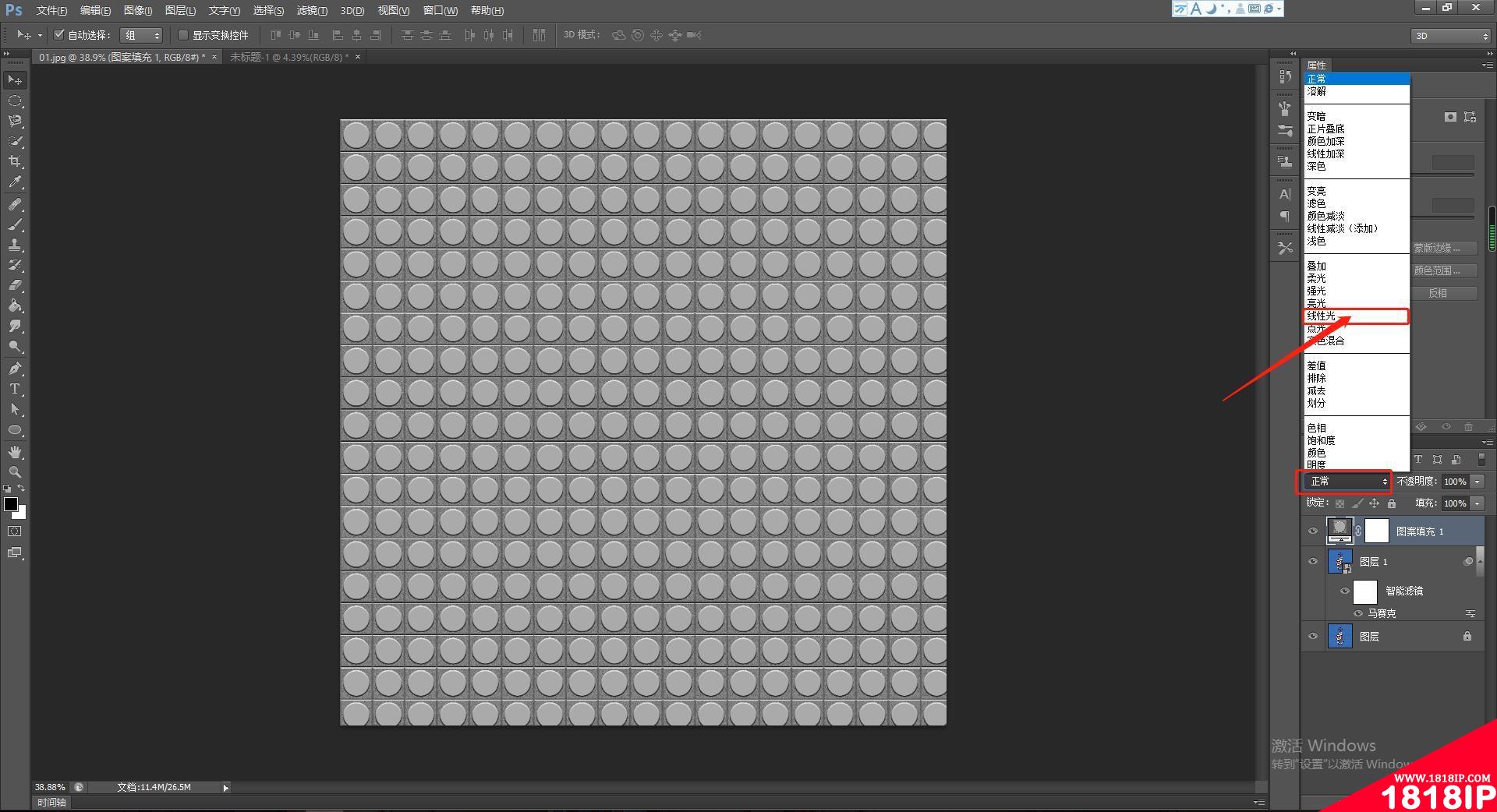The image size is (1497, 812).
Task: Select the Healing Brush tool
Action: tap(15, 204)
